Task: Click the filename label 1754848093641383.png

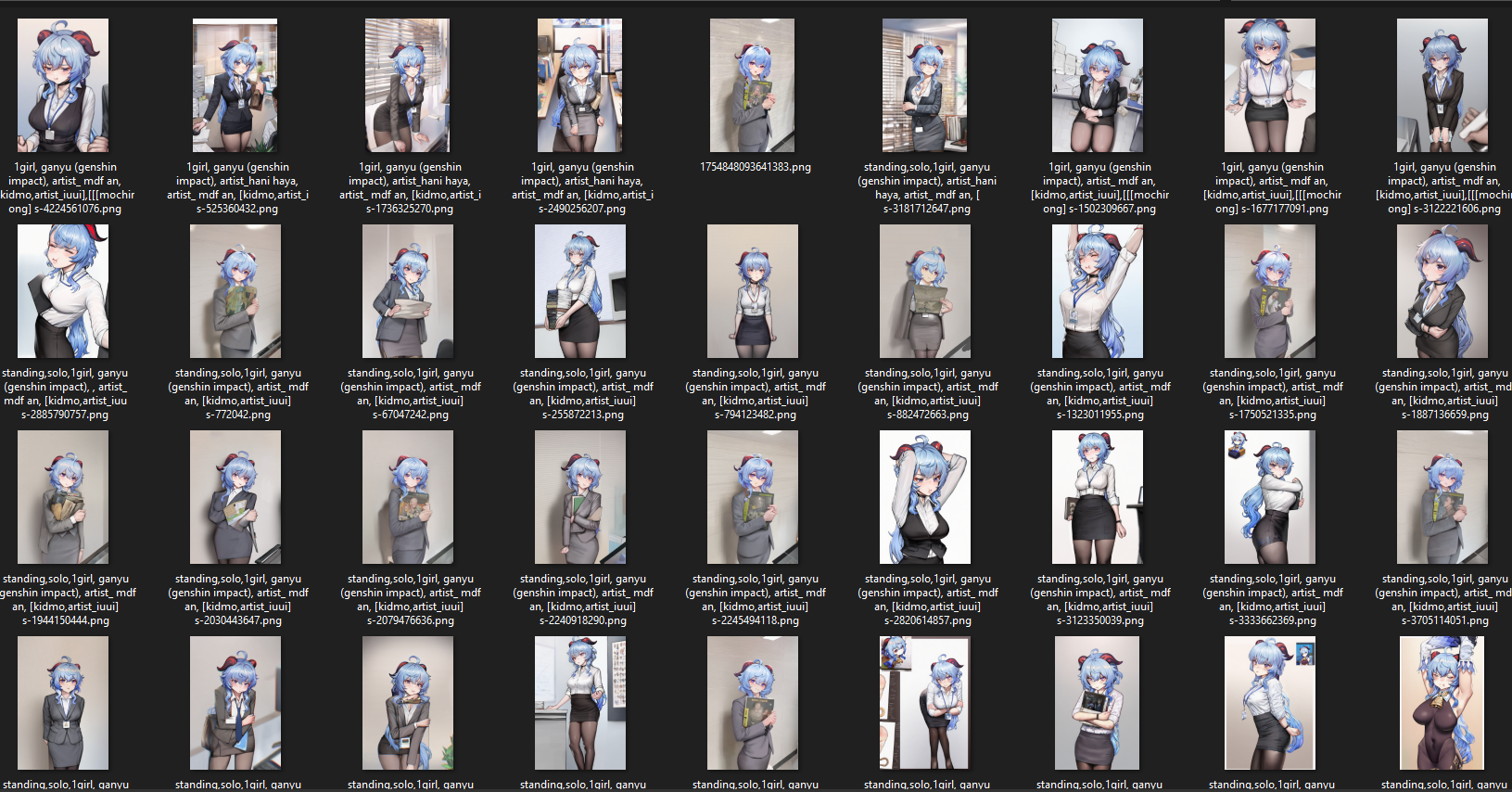Action: pos(756,167)
